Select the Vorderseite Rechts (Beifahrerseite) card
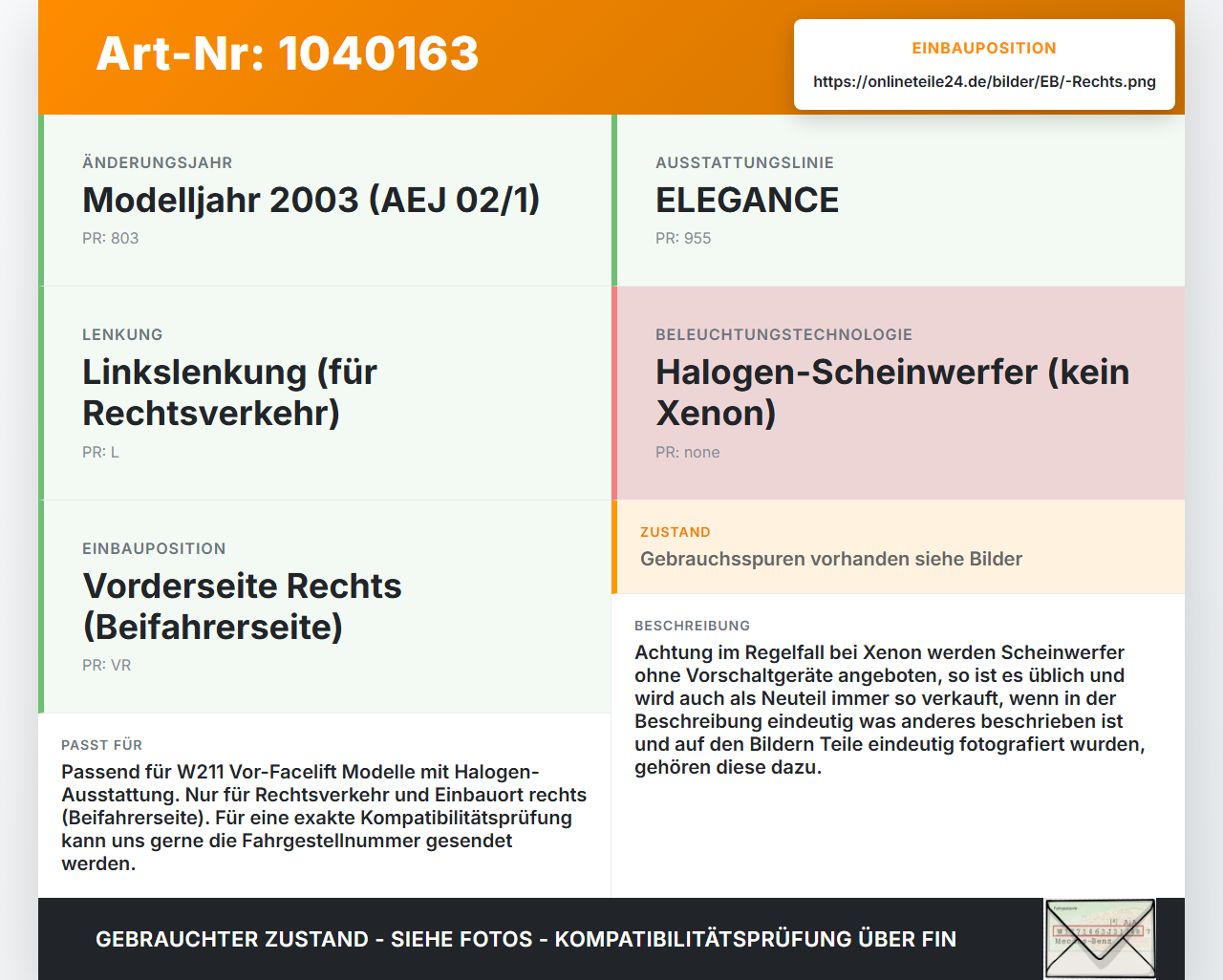This screenshot has width=1223, height=980. coord(325,607)
